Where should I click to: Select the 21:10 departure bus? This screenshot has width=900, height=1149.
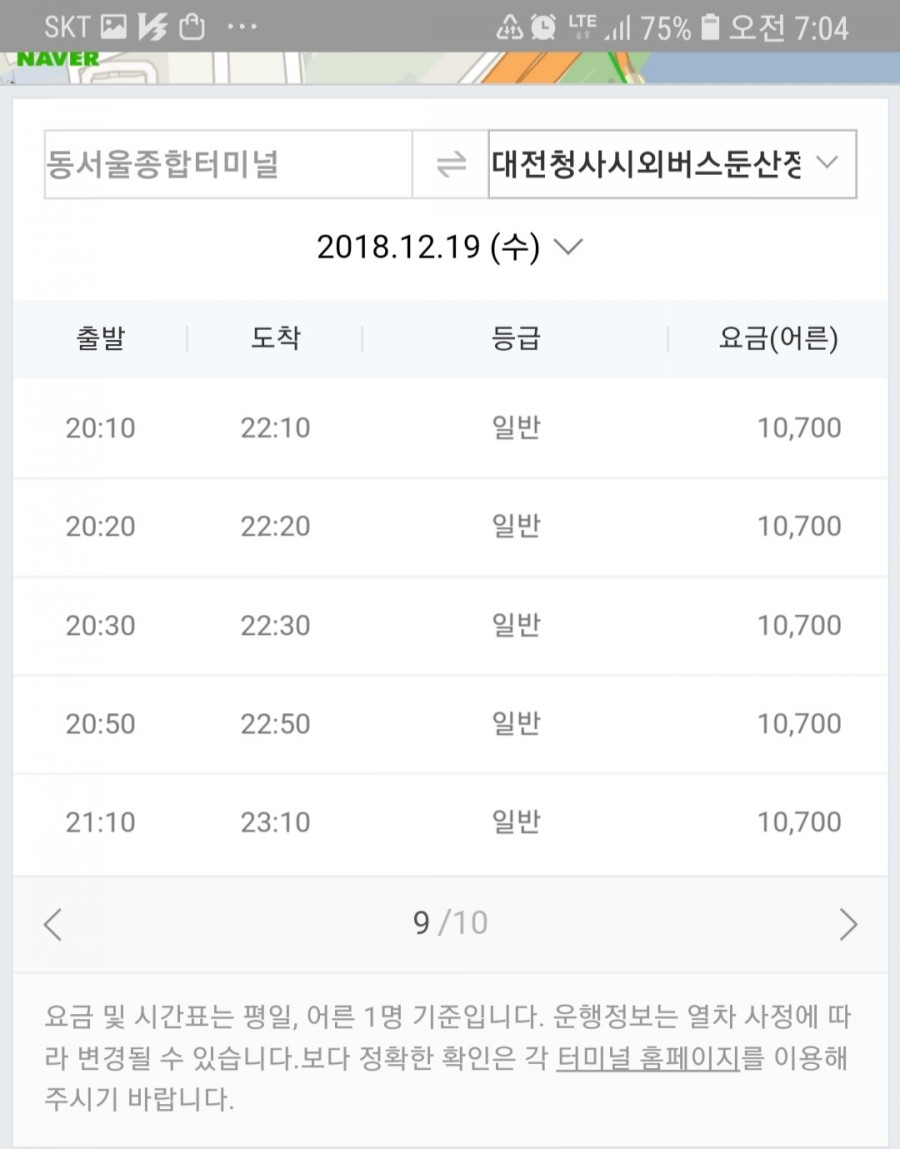(450, 823)
